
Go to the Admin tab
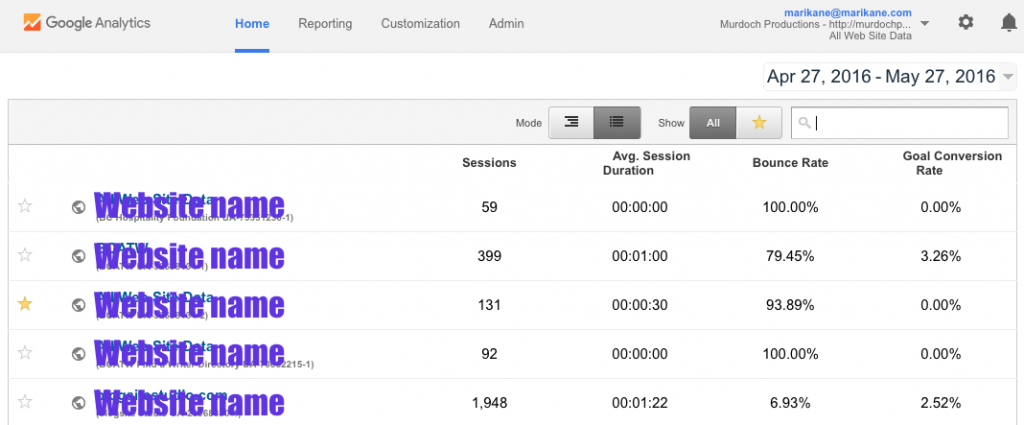pos(506,23)
